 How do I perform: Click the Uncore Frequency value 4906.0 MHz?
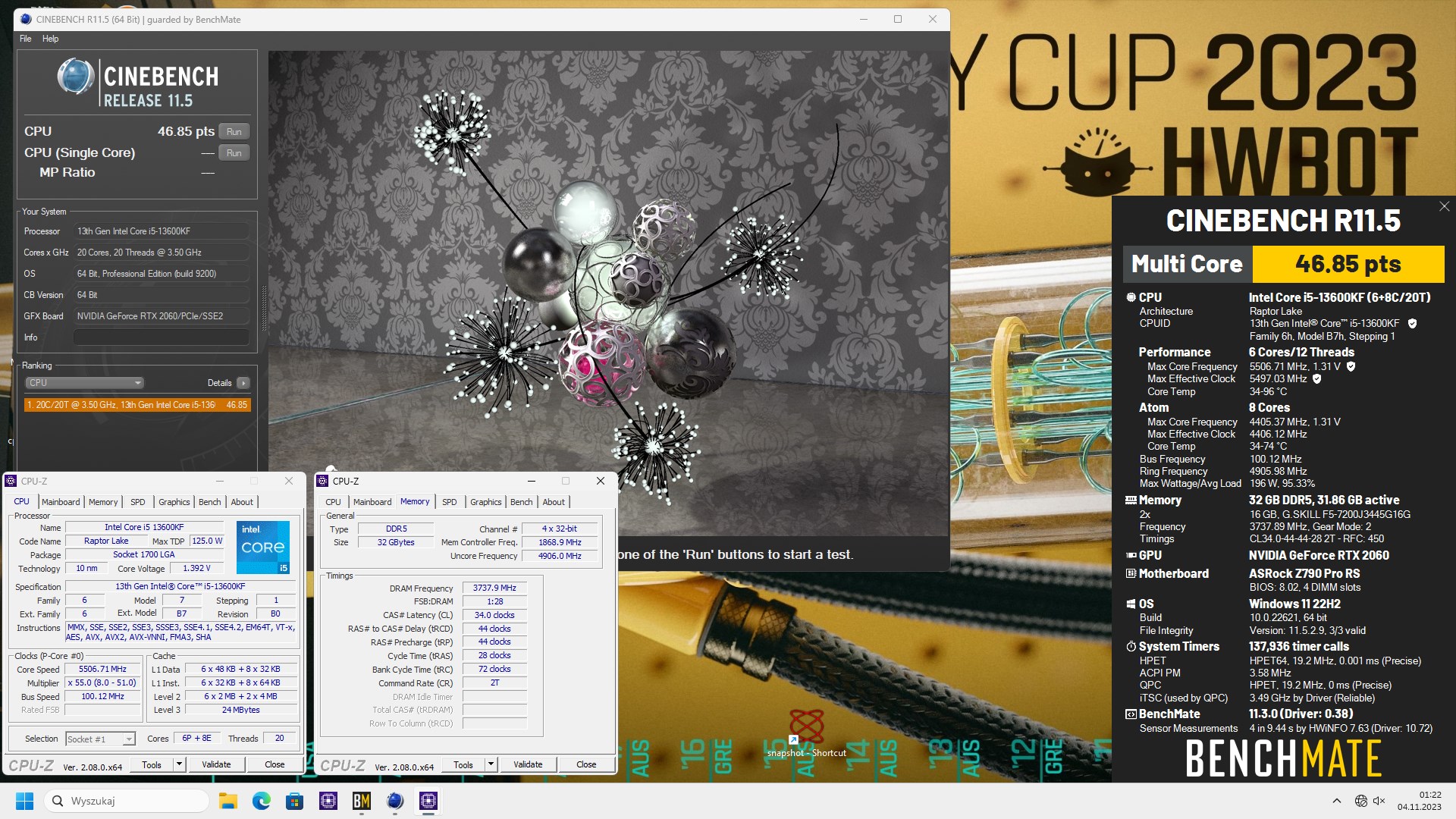560,556
